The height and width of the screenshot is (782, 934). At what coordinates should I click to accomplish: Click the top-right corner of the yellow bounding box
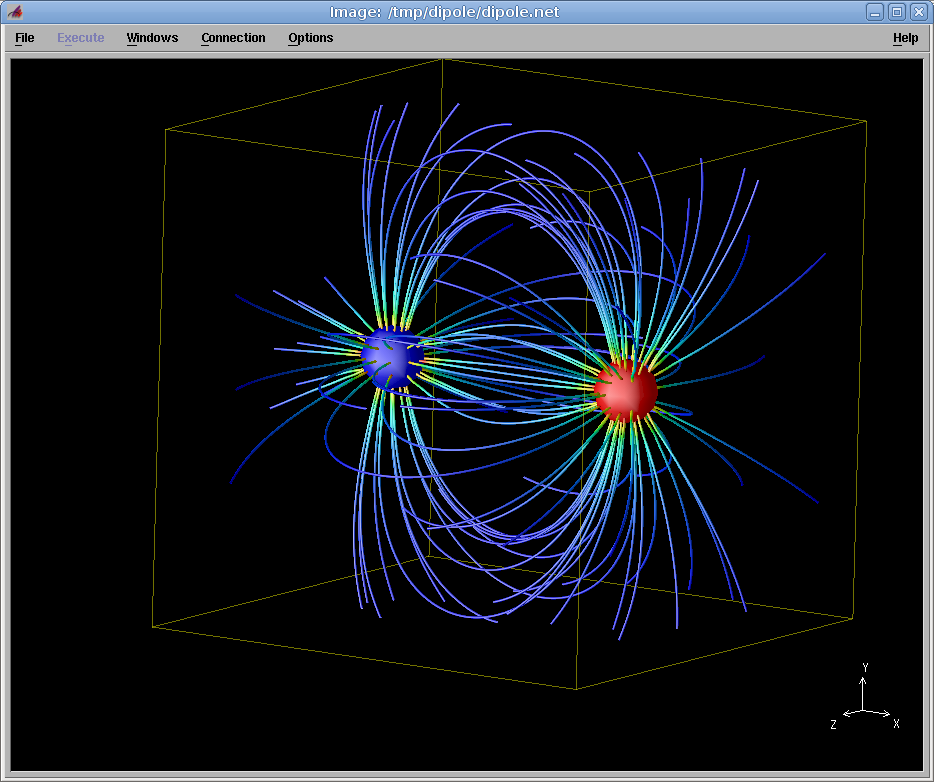[x=866, y=121]
